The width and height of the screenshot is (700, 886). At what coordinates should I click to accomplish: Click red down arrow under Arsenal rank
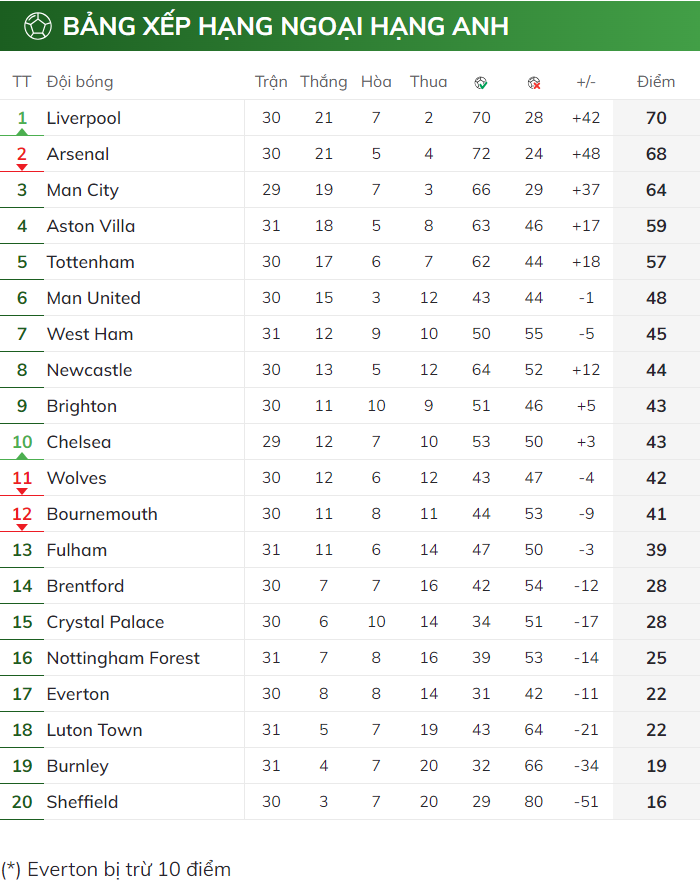pyautogui.click(x=22, y=167)
